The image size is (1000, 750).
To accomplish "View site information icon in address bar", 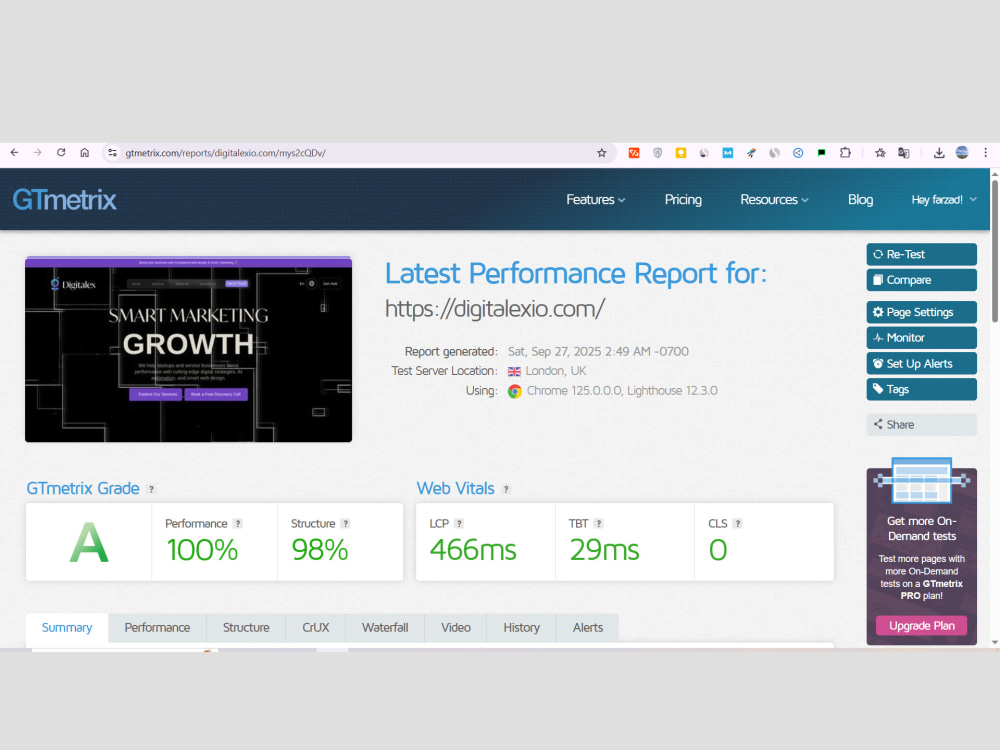I will tap(112, 153).
